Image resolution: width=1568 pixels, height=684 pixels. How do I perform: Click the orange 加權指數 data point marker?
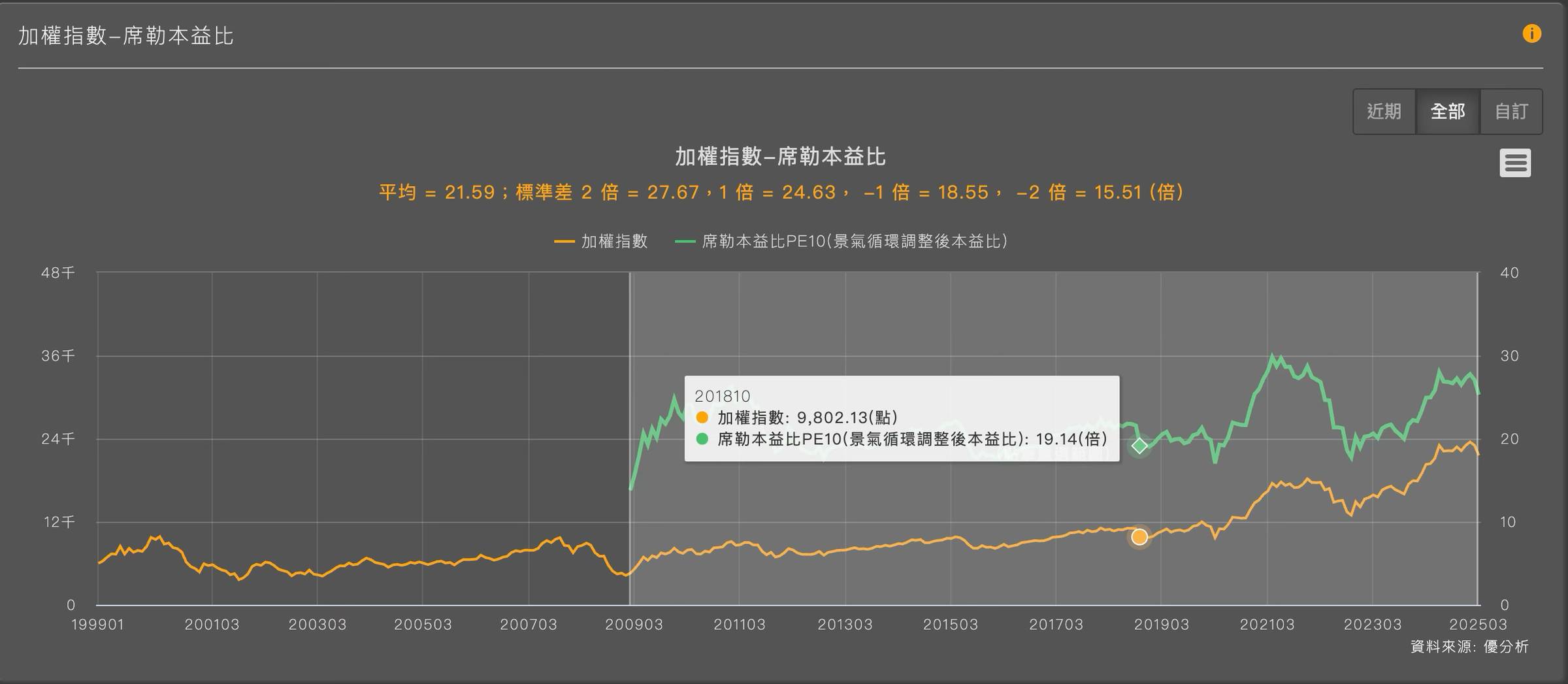[1139, 537]
